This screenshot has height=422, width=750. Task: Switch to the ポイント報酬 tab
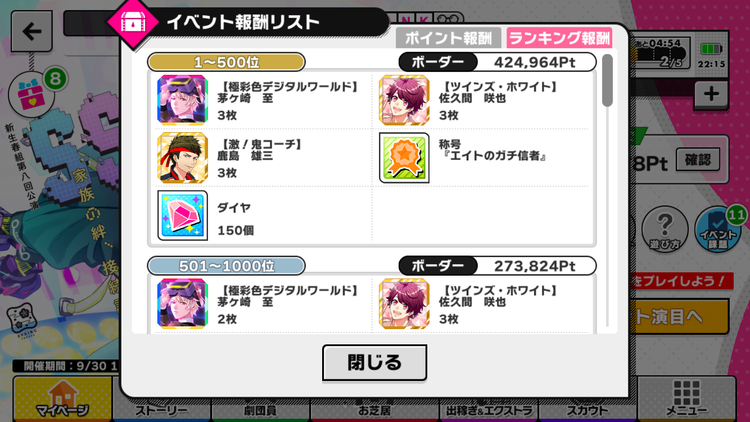point(448,38)
